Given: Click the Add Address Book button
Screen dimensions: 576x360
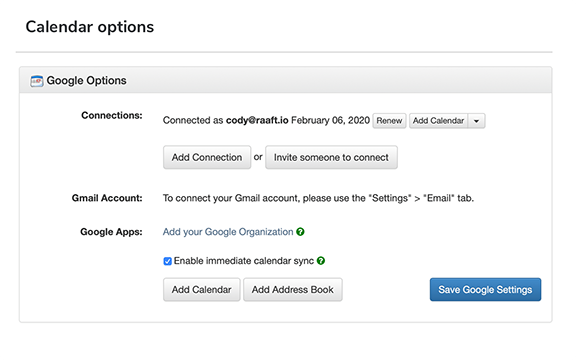Looking at the screenshot, I should point(293,289).
